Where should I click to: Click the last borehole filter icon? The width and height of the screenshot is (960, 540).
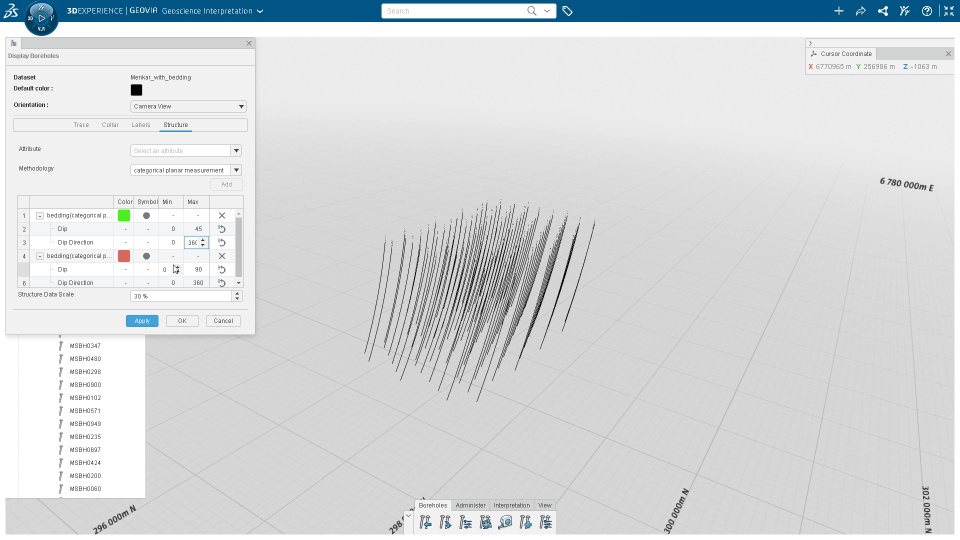tap(546, 522)
